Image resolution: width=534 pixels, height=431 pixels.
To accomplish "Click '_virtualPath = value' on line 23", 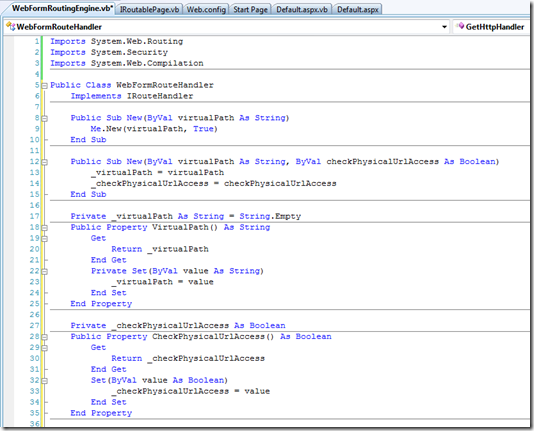I will pos(162,282).
